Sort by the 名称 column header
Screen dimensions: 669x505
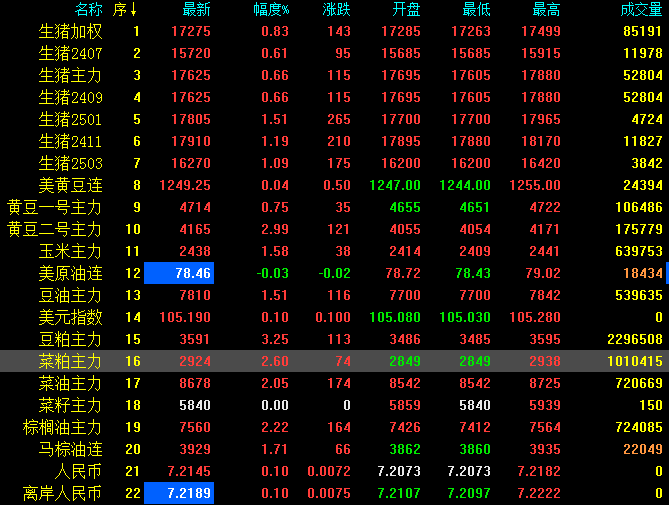click(x=89, y=9)
